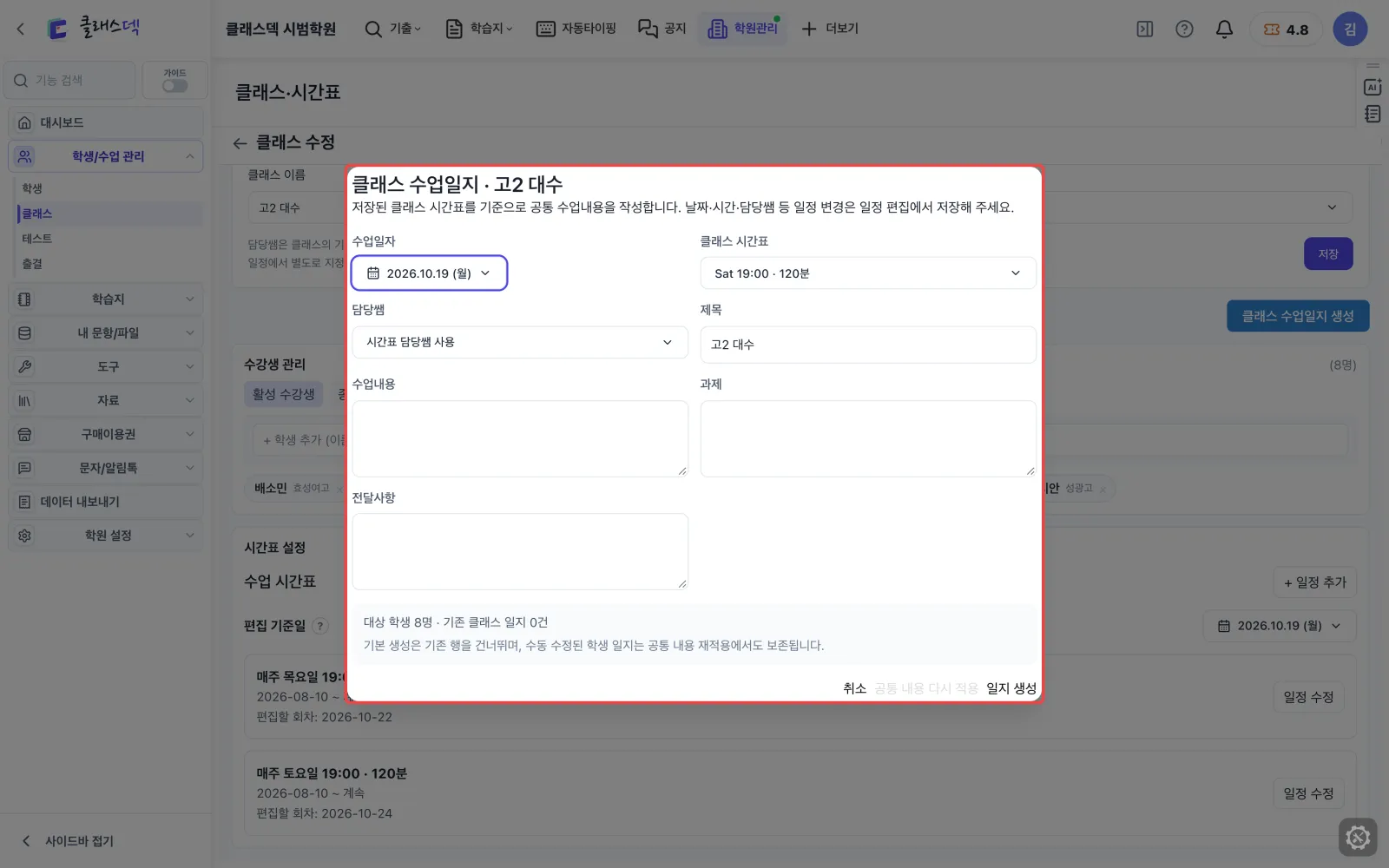Image resolution: width=1389 pixels, height=868 pixels.
Task: Open the 담당쌤 dropdown
Action: click(520, 342)
